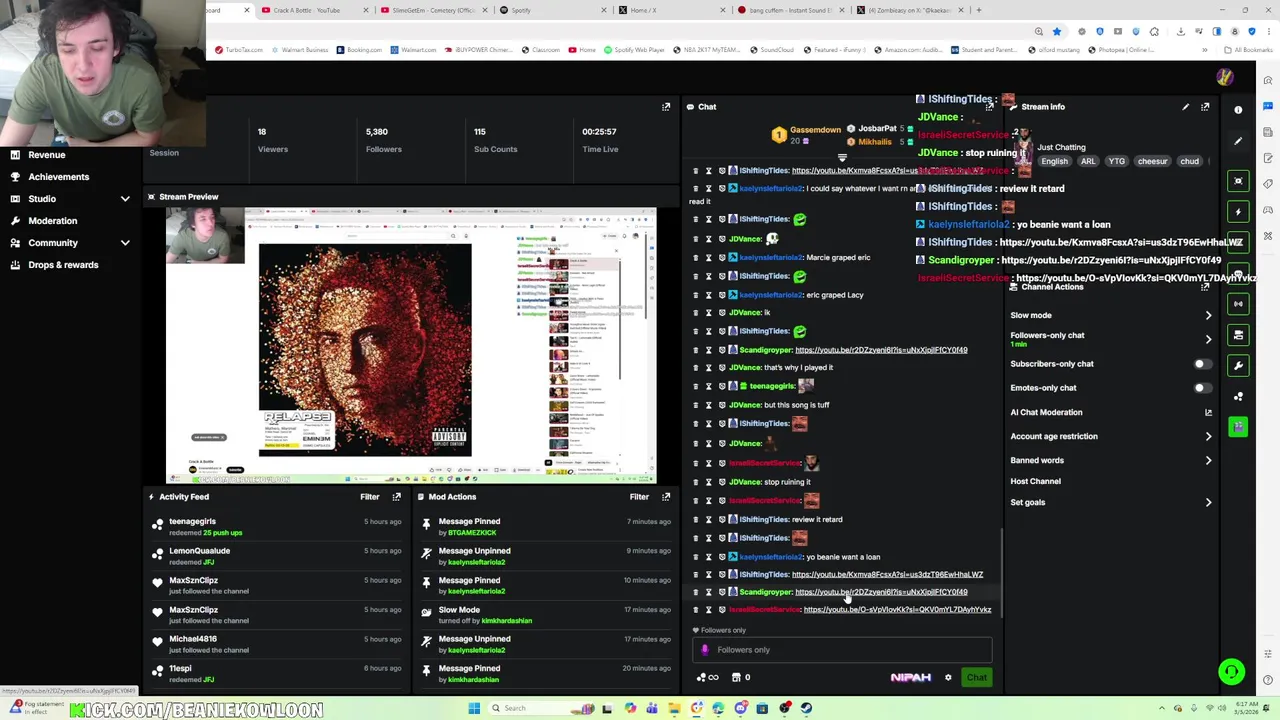Click the cheesur stream tag
Image resolution: width=1280 pixels, height=720 pixels.
[1152, 162]
